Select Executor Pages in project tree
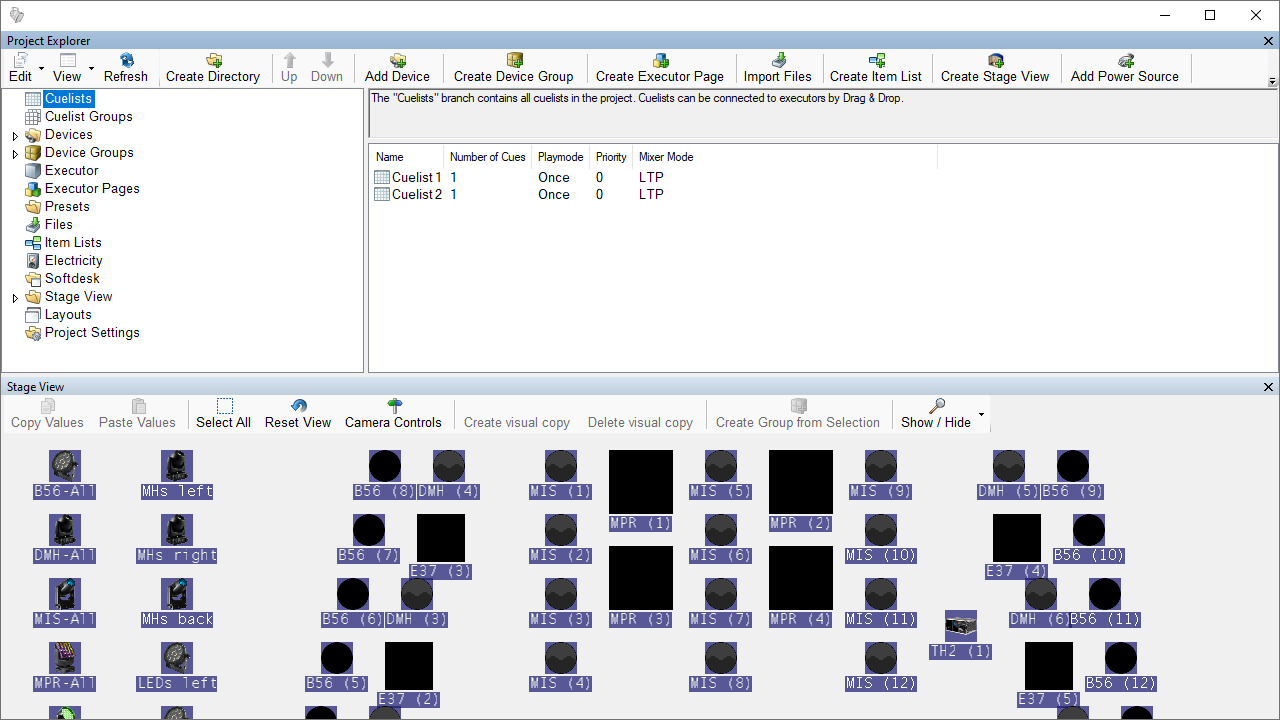 [92, 189]
